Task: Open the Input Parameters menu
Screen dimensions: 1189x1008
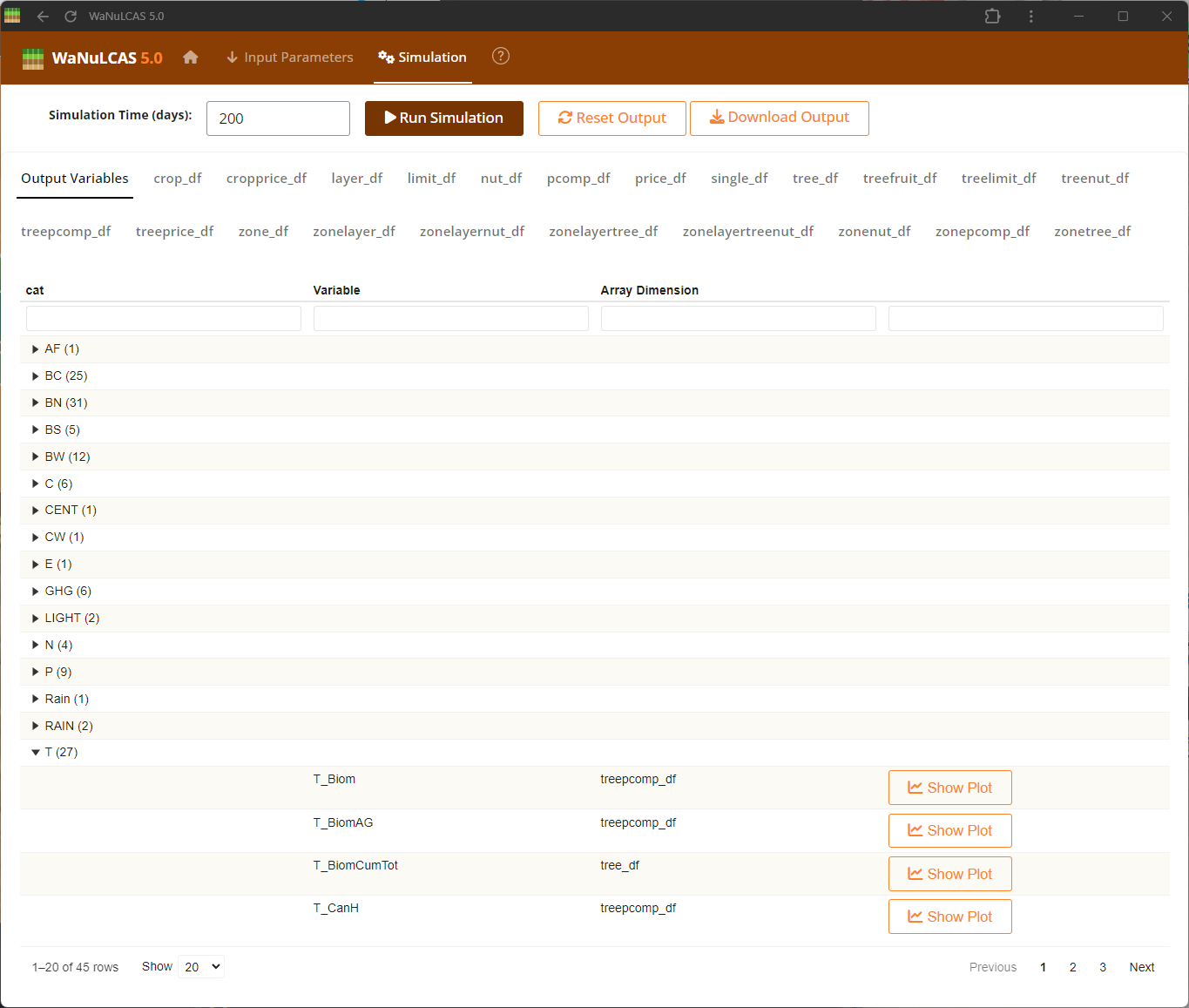Action: (x=289, y=58)
